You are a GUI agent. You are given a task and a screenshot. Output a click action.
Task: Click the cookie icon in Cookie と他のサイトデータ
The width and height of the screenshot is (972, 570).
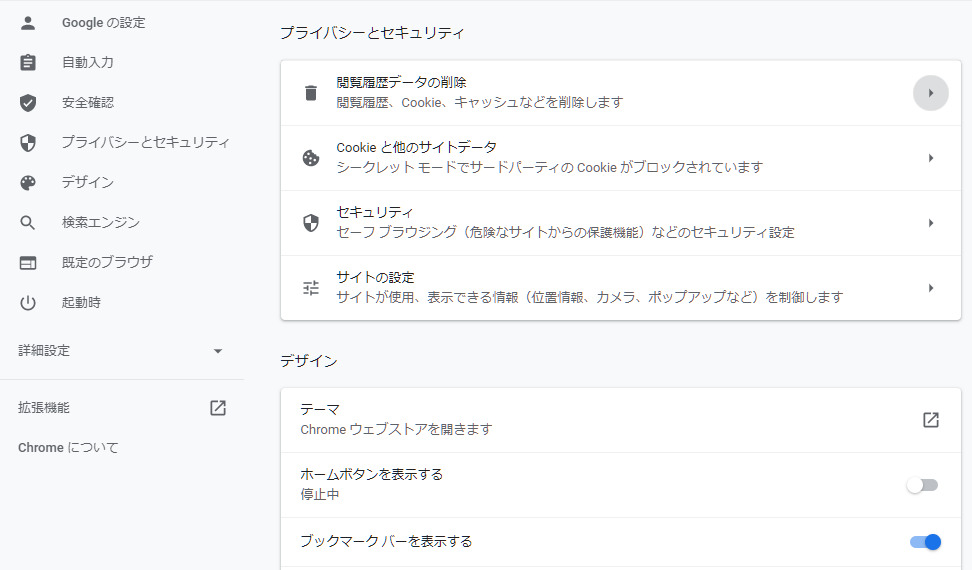coord(311,158)
